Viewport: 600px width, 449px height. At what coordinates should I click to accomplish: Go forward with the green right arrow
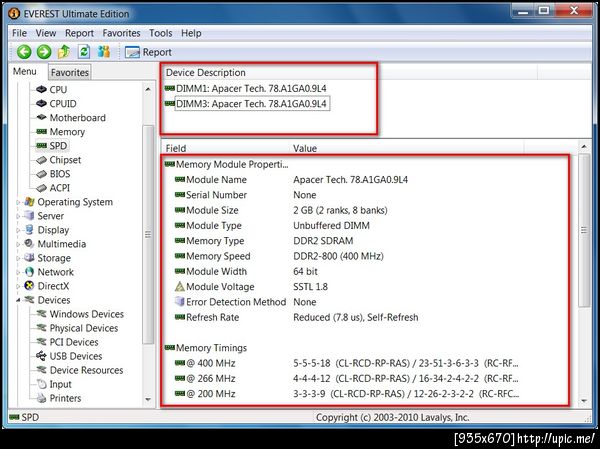coord(44,52)
